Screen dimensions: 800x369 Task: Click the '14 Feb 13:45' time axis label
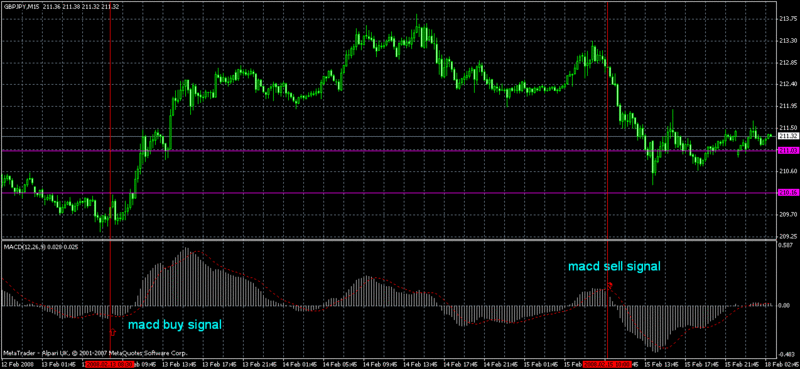[421, 364]
